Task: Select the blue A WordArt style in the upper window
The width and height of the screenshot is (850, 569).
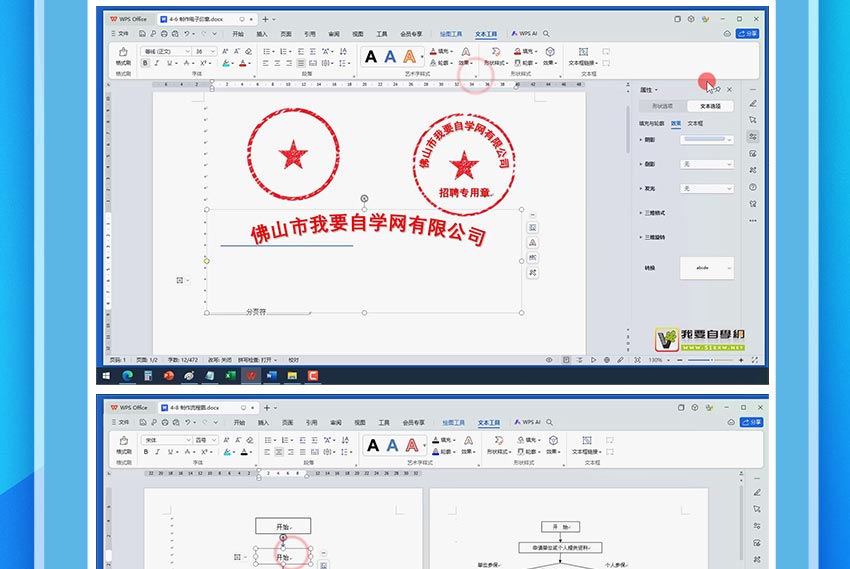Action: (390, 56)
